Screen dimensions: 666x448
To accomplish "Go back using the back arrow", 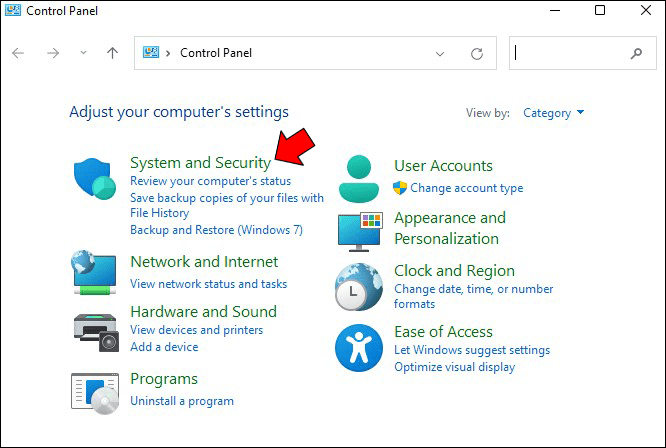I will coord(18,53).
